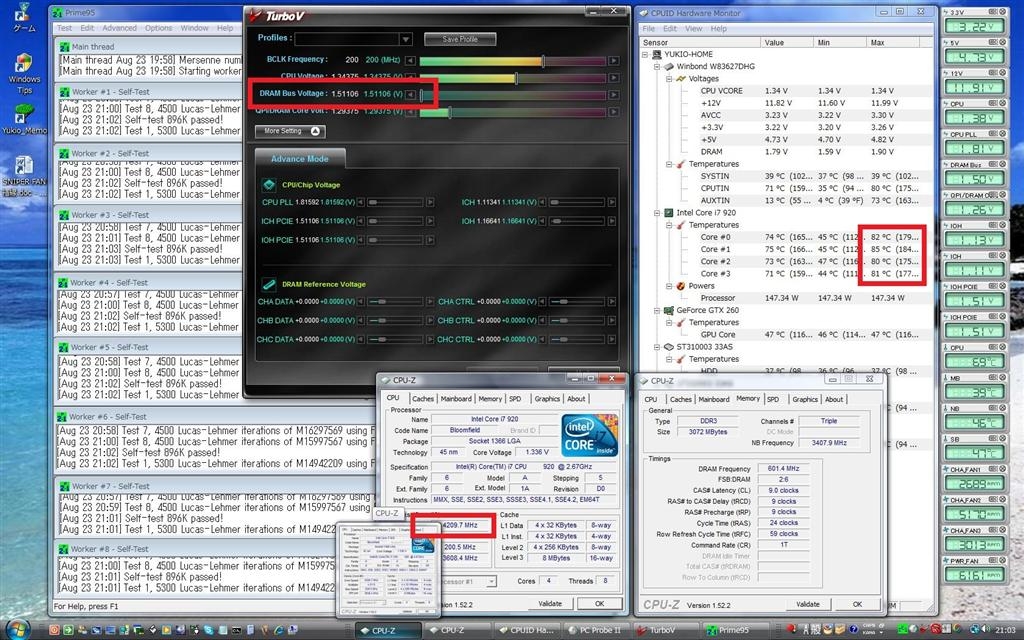Decrease BCLK Frequency with its left arrow in TurboV
Screen dimensions: 1024x640
409,60
